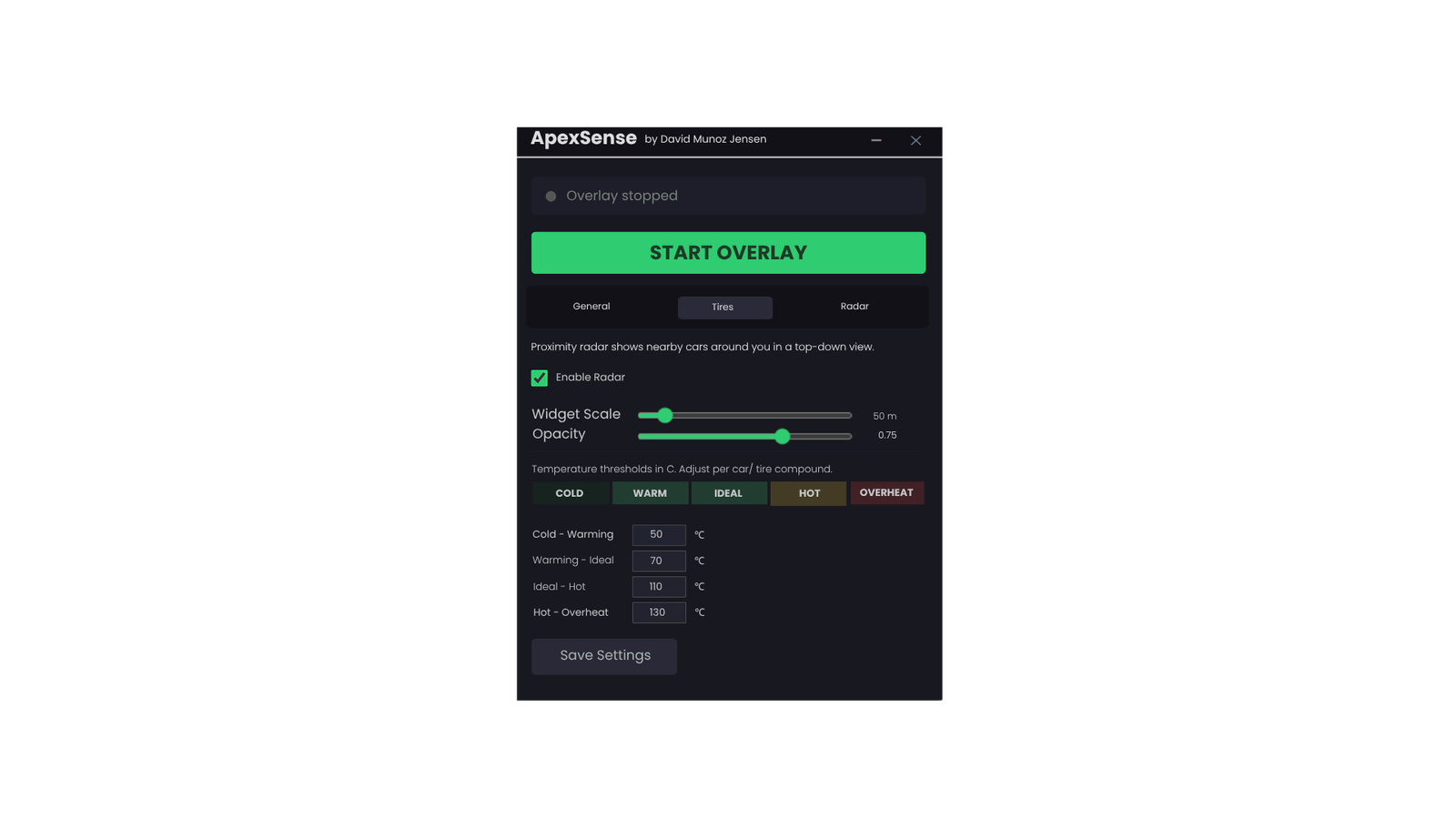The width and height of the screenshot is (1456, 819).
Task: Click the IDEAL threshold swatch
Action: pos(729,492)
